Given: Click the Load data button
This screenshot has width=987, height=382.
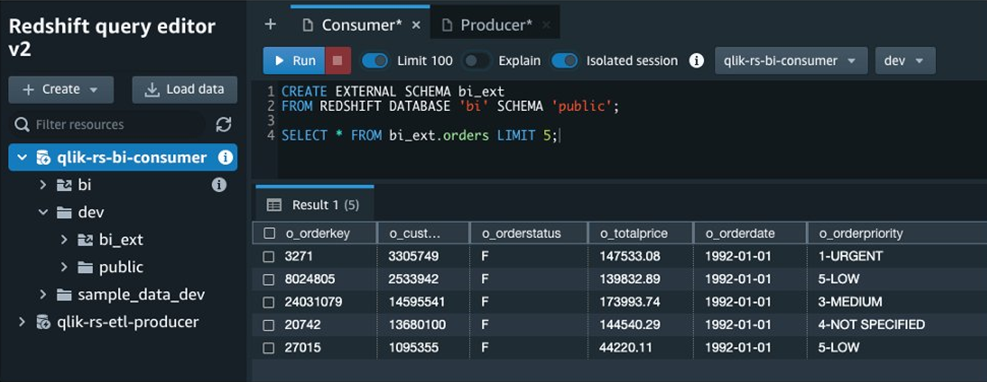Looking at the screenshot, I should tap(184, 89).
